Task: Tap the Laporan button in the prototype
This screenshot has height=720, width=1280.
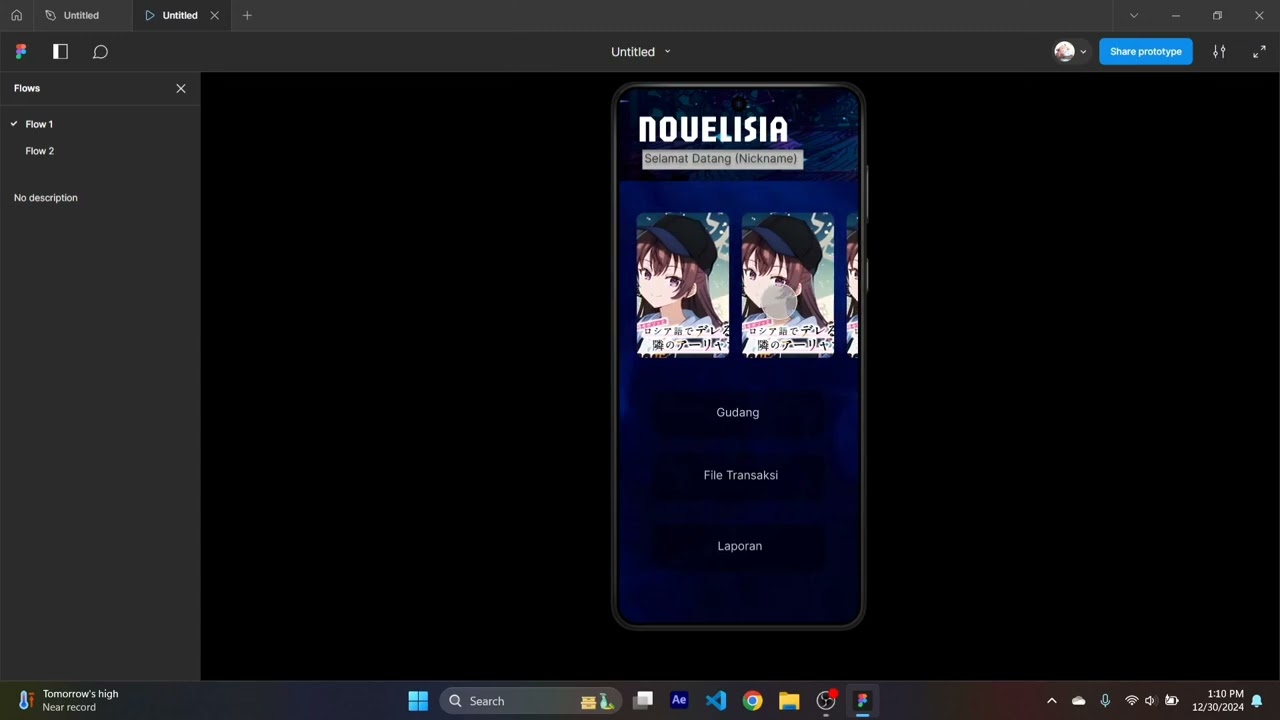Action: pos(740,546)
